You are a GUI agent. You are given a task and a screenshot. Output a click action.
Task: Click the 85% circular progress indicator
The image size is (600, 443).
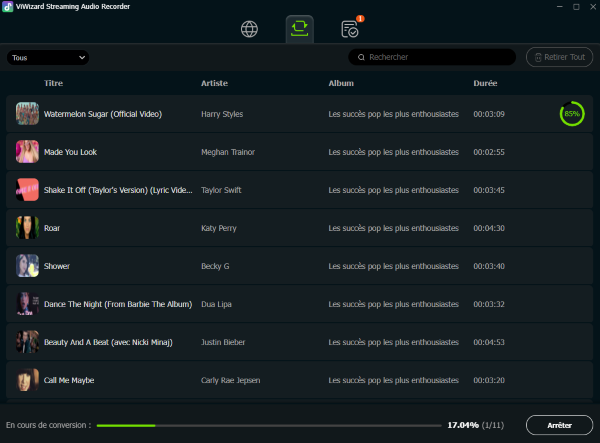click(572, 114)
